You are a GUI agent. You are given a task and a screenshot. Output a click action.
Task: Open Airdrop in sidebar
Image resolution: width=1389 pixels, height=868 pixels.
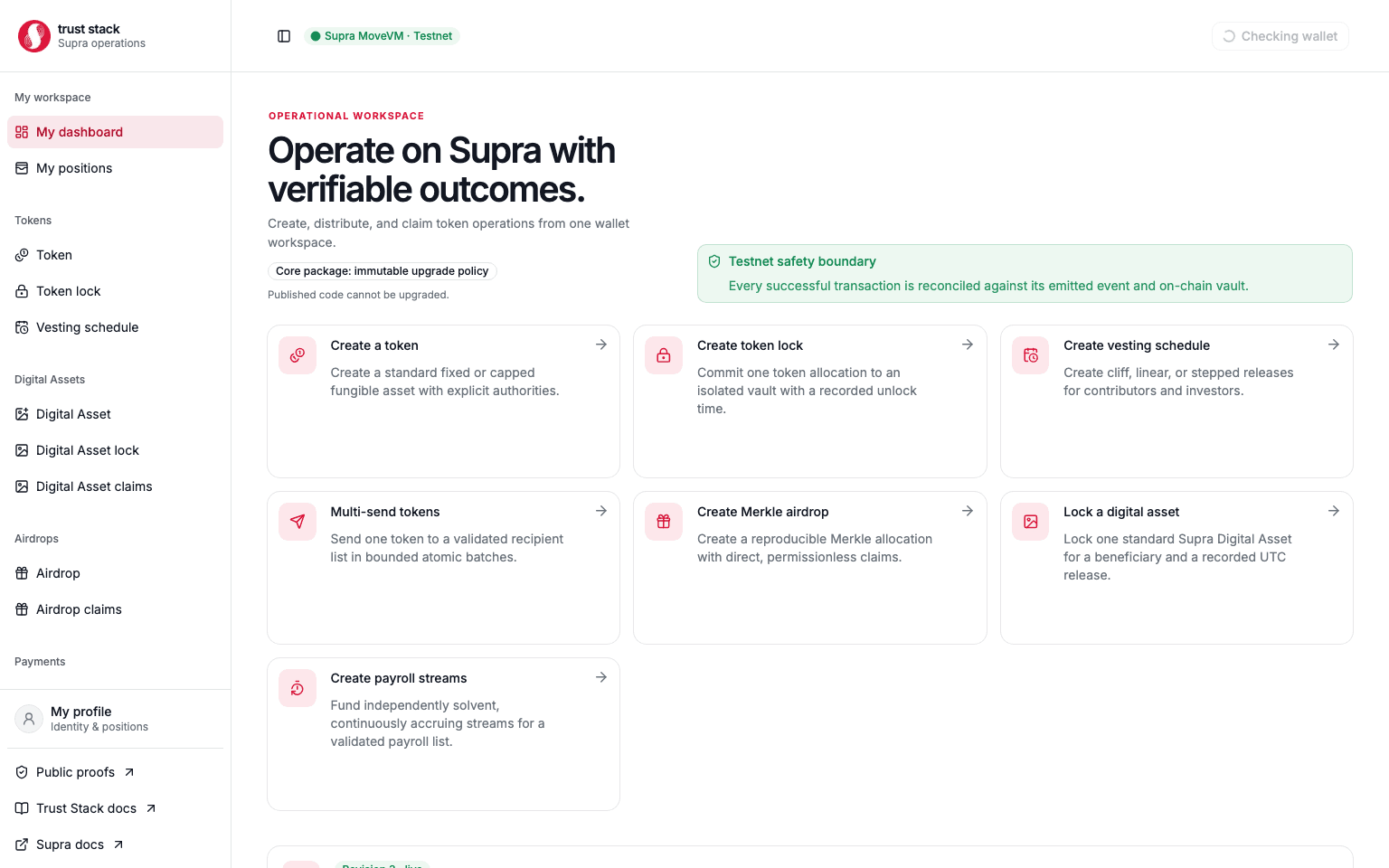tap(116, 573)
